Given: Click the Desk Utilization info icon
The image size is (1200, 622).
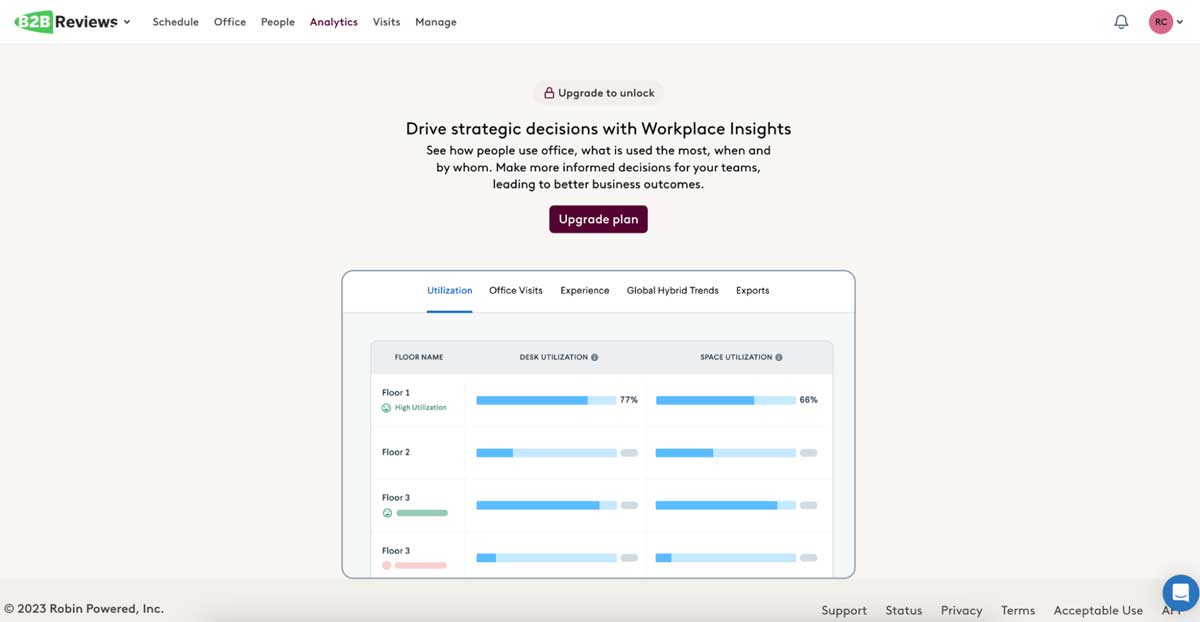Looking at the screenshot, I should (x=595, y=357).
